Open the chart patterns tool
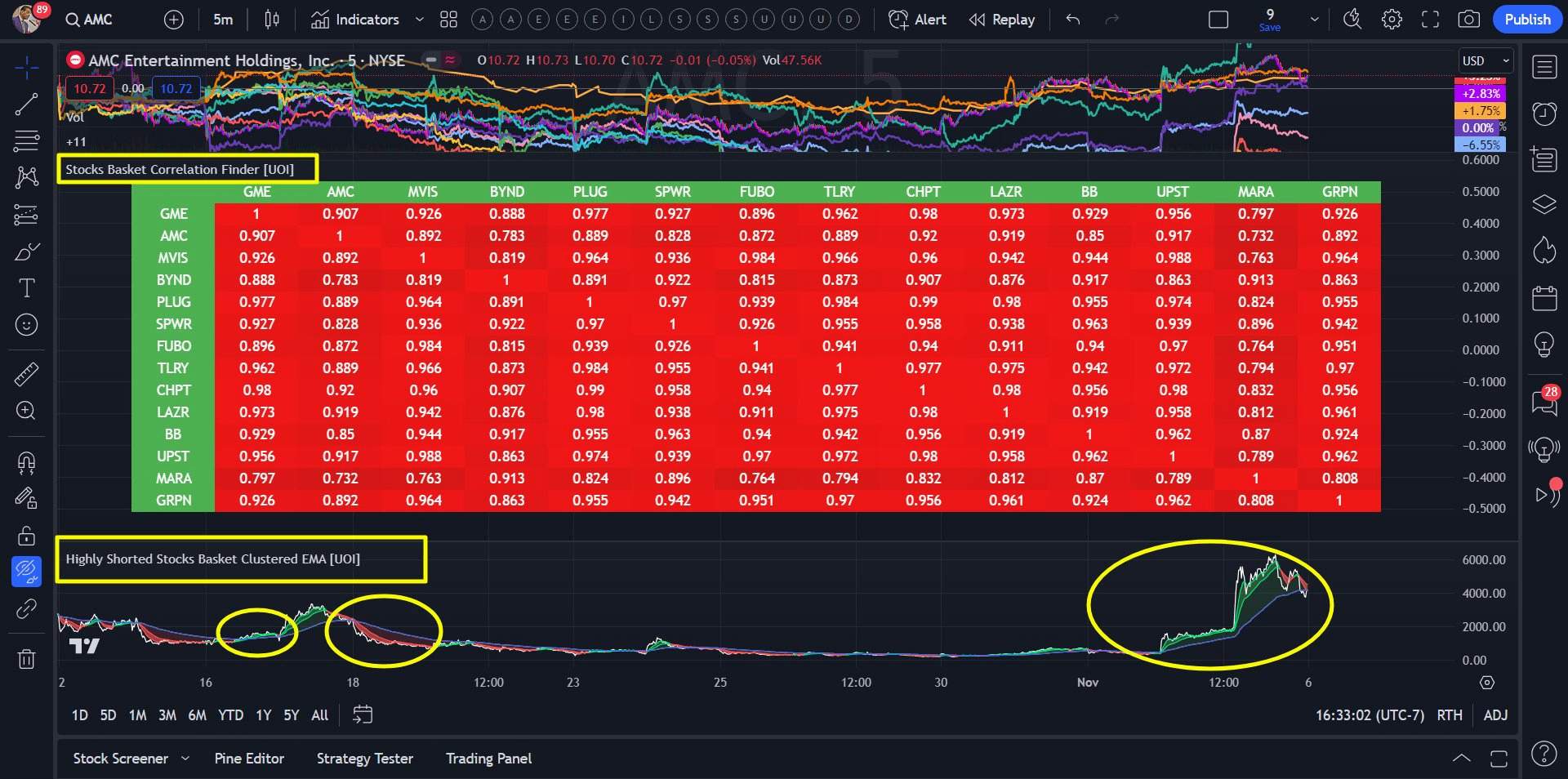1568x779 pixels. coord(26,177)
